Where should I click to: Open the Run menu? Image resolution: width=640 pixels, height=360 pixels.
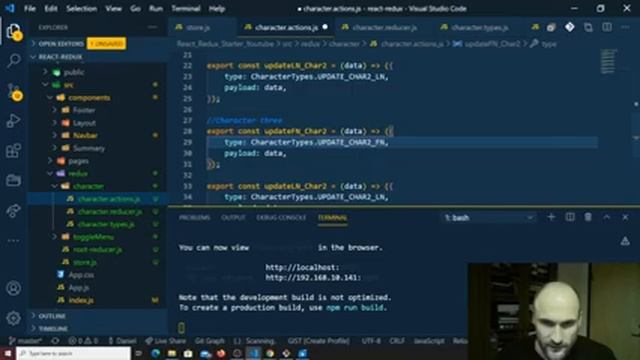tap(156, 9)
